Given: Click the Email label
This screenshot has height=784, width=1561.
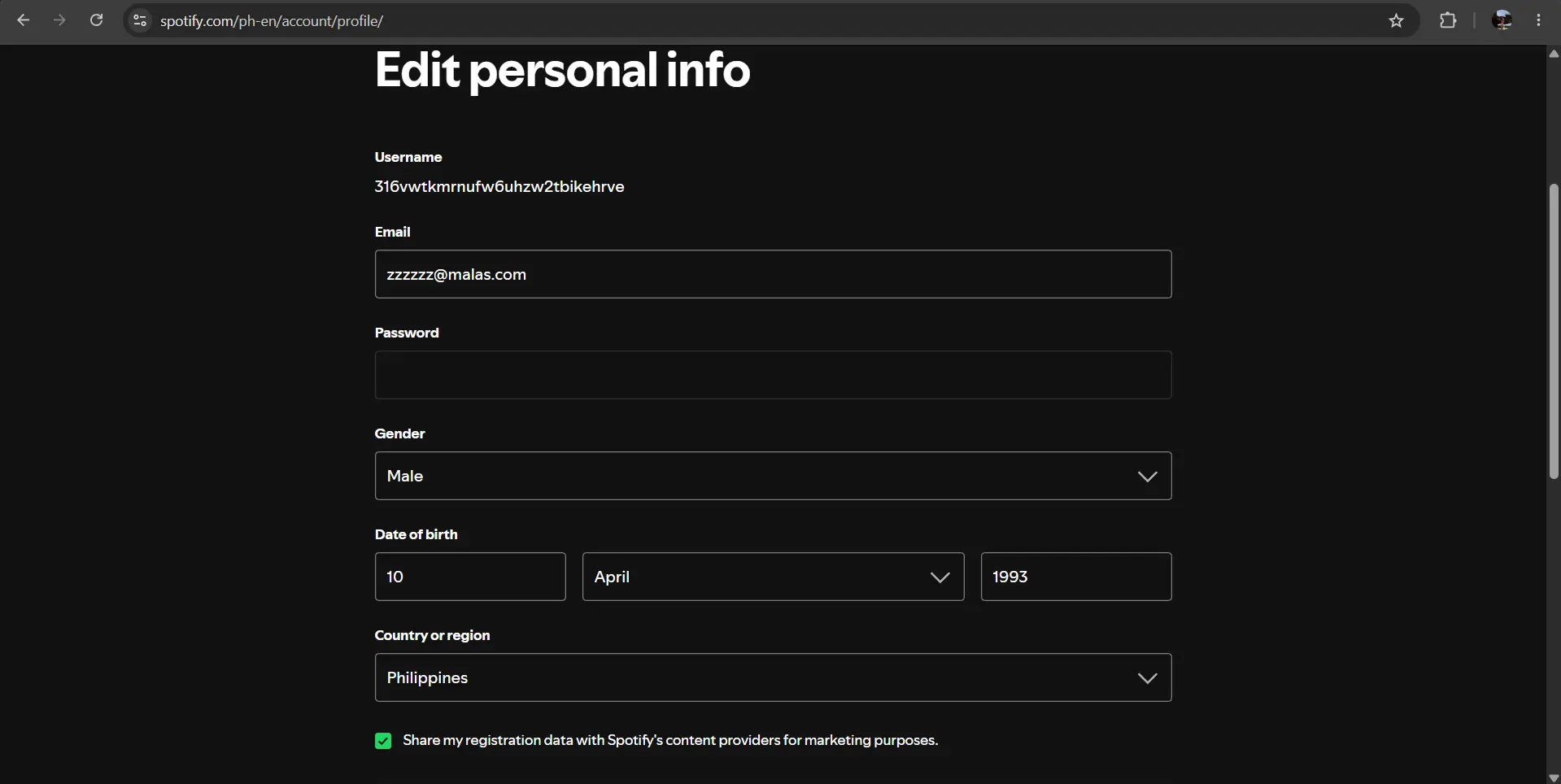Looking at the screenshot, I should pos(392,232).
